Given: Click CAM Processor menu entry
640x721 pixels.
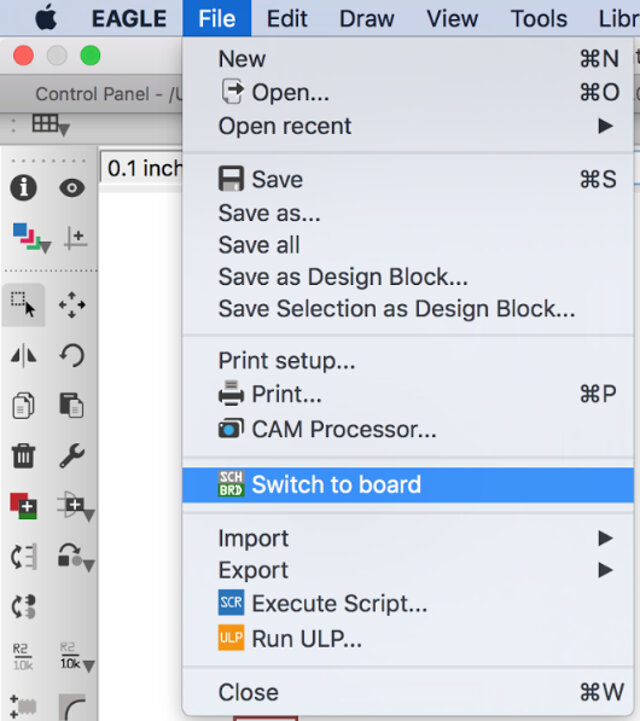Looking at the screenshot, I should pyautogui.click(x=343, y=430).
